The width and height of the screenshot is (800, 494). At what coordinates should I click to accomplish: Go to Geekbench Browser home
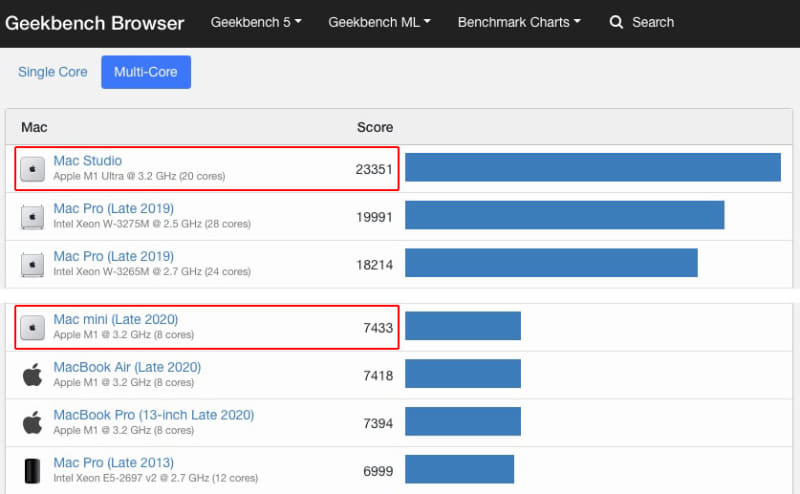(x=94, y=23)
